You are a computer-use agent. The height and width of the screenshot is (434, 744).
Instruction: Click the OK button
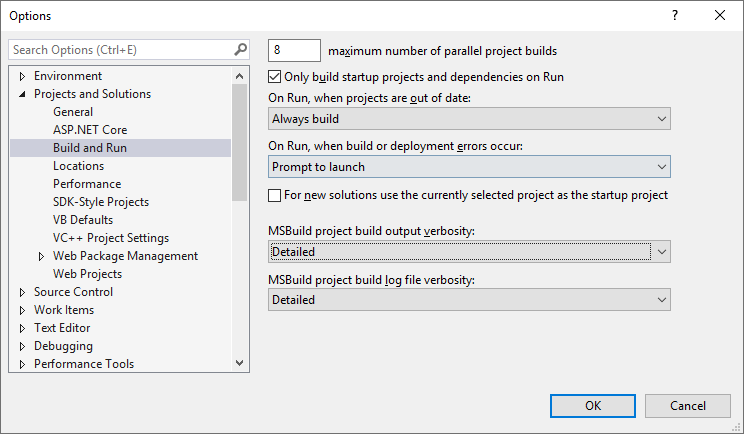pyautogui.click(x=593, y=405)
